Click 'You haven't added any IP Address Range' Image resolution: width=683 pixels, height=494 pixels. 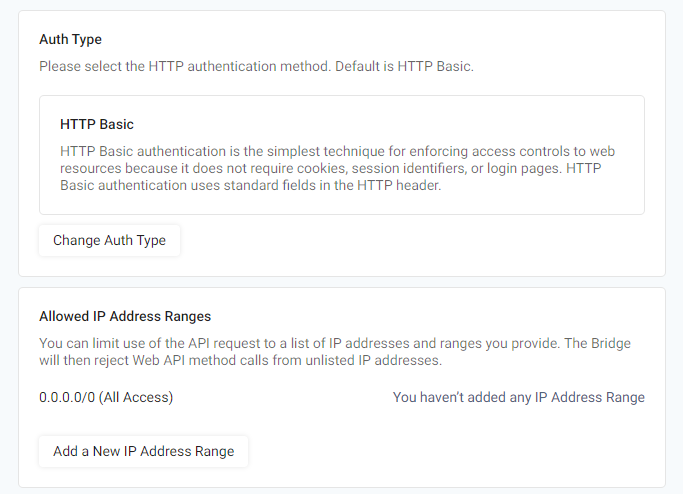[519, 397]
